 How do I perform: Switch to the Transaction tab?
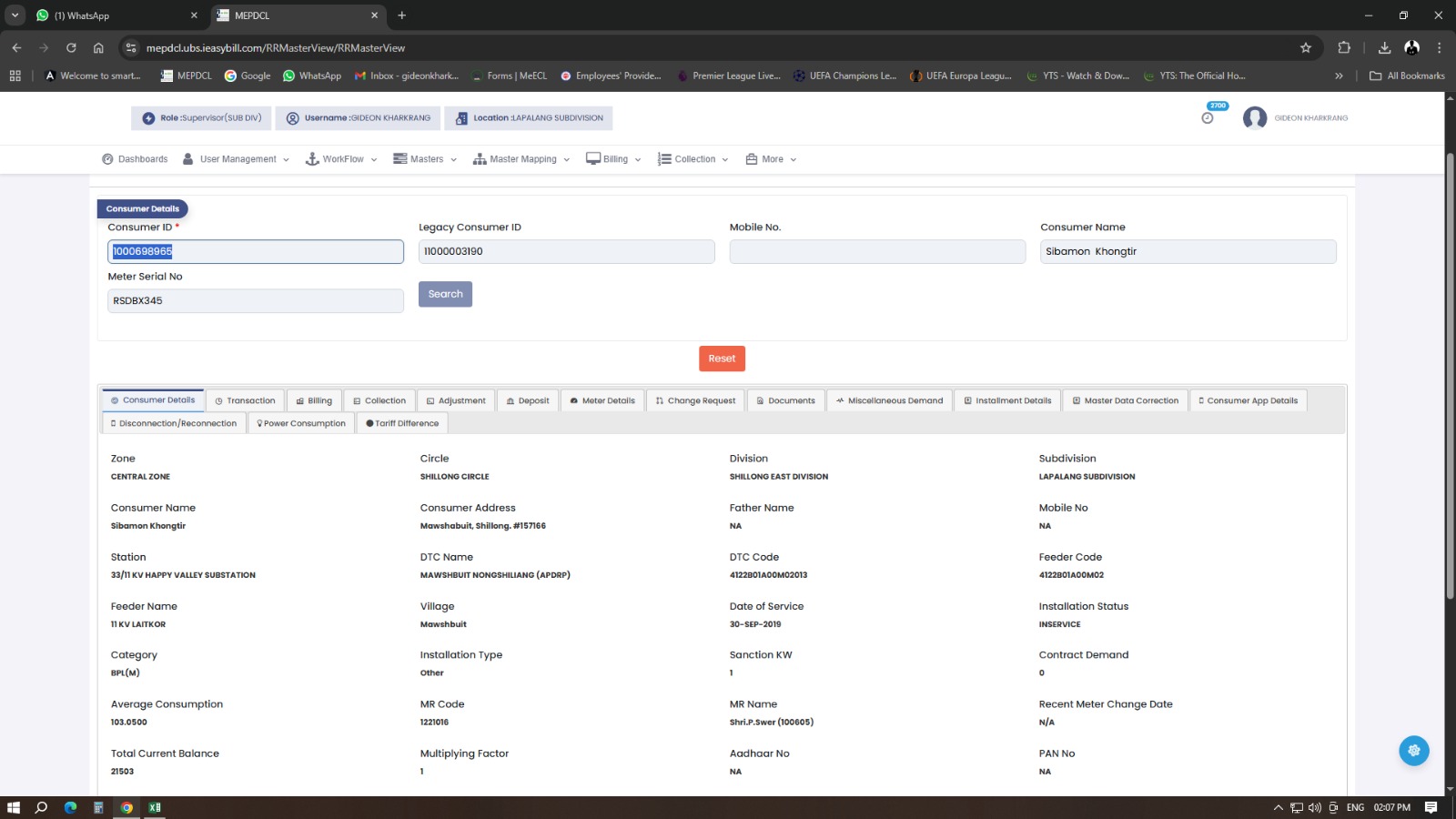[x=245, y=400]
